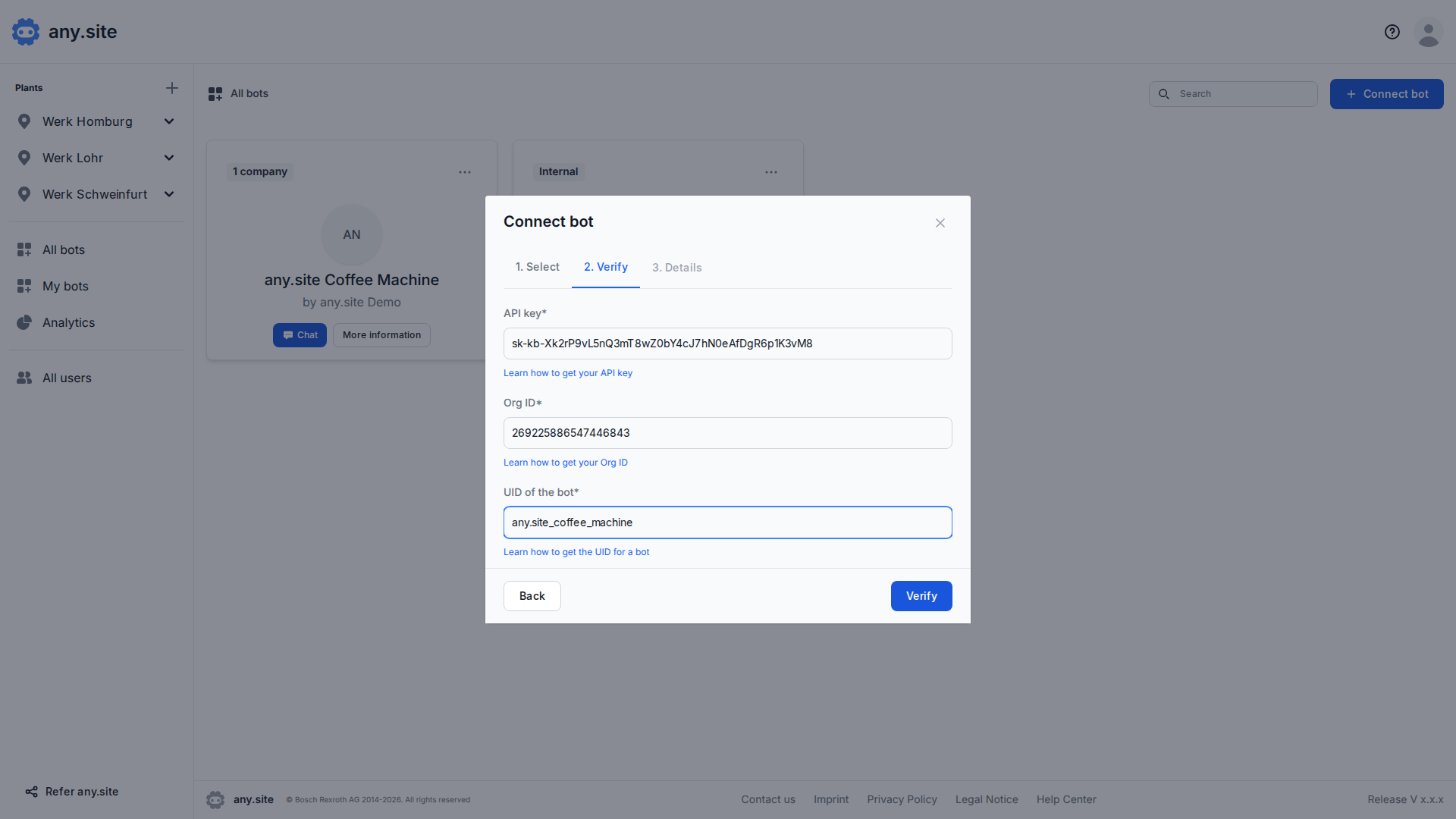
Task: Click the any.site Coffee Machine title
Action: pos(352,280)
